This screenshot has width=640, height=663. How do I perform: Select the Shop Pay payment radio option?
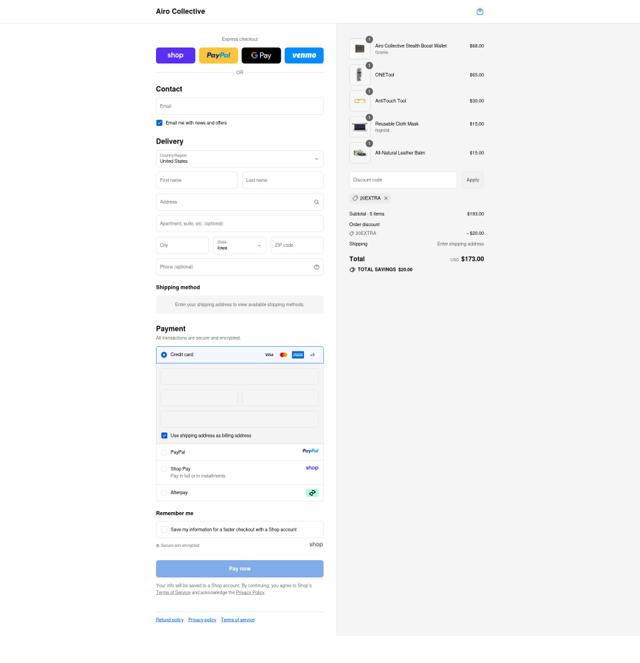pyautogui.click(x=164, y=469)
